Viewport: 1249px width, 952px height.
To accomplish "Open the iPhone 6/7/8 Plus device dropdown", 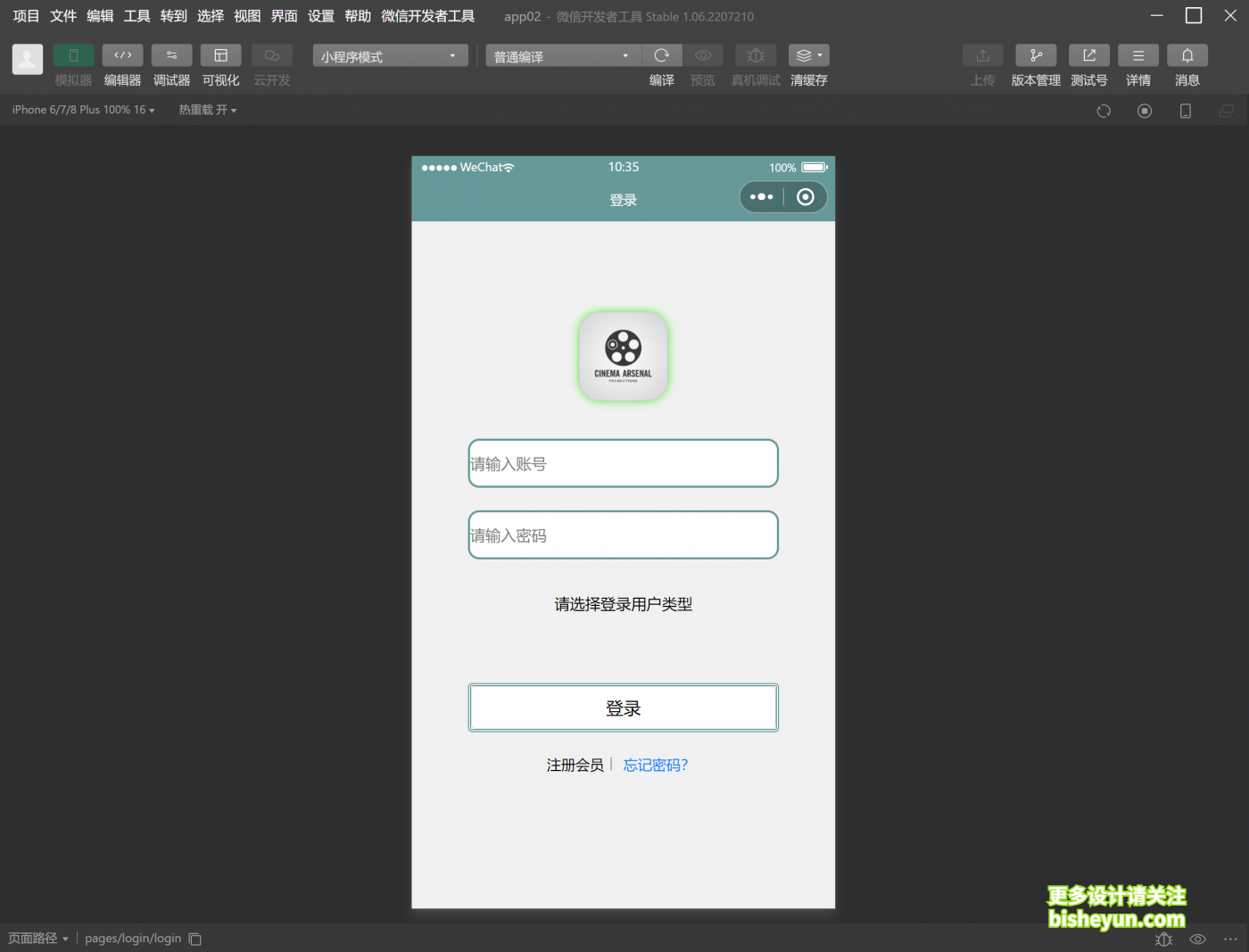I will pyautogui.click(x=83, y=110).
